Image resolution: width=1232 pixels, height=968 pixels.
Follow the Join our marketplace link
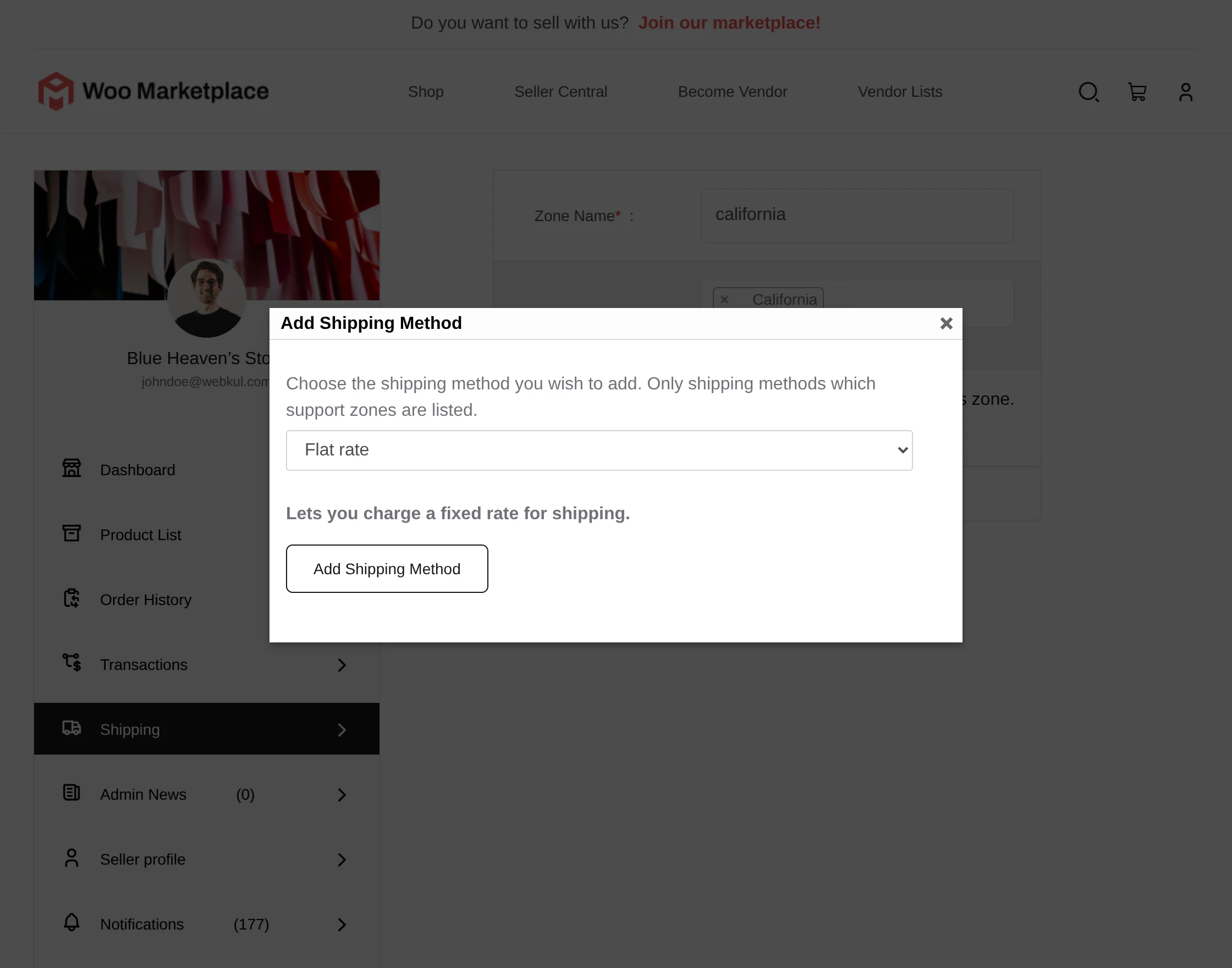(x=729, y=22)
